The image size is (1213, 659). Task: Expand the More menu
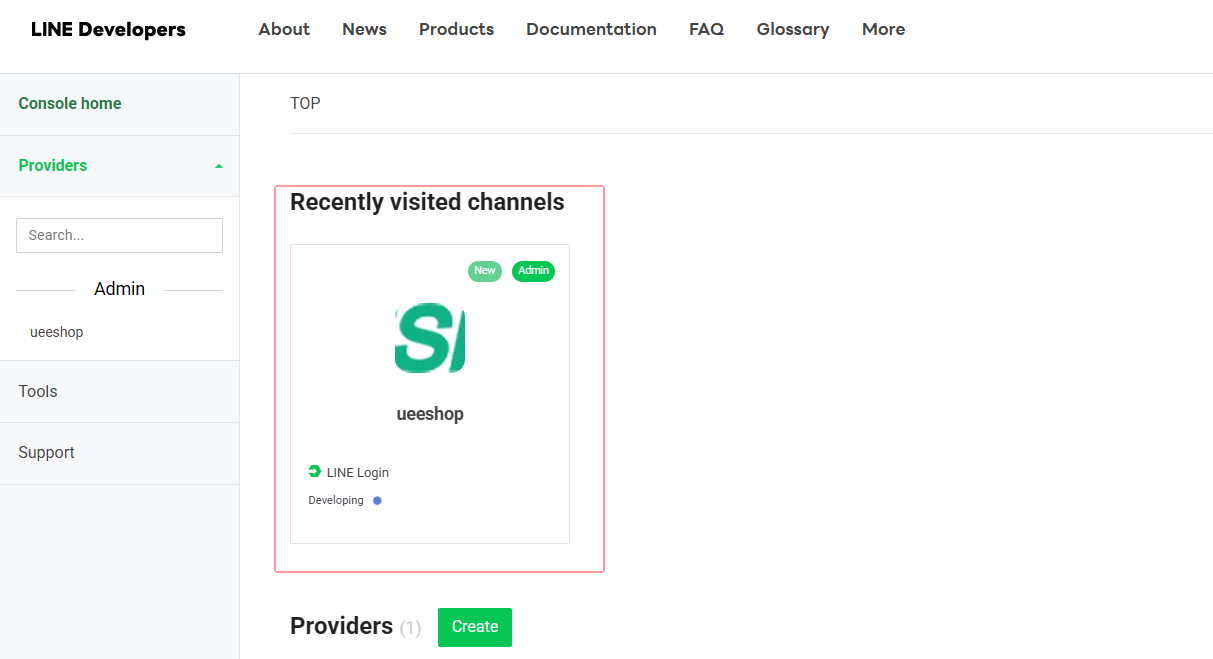click(883, 30)
